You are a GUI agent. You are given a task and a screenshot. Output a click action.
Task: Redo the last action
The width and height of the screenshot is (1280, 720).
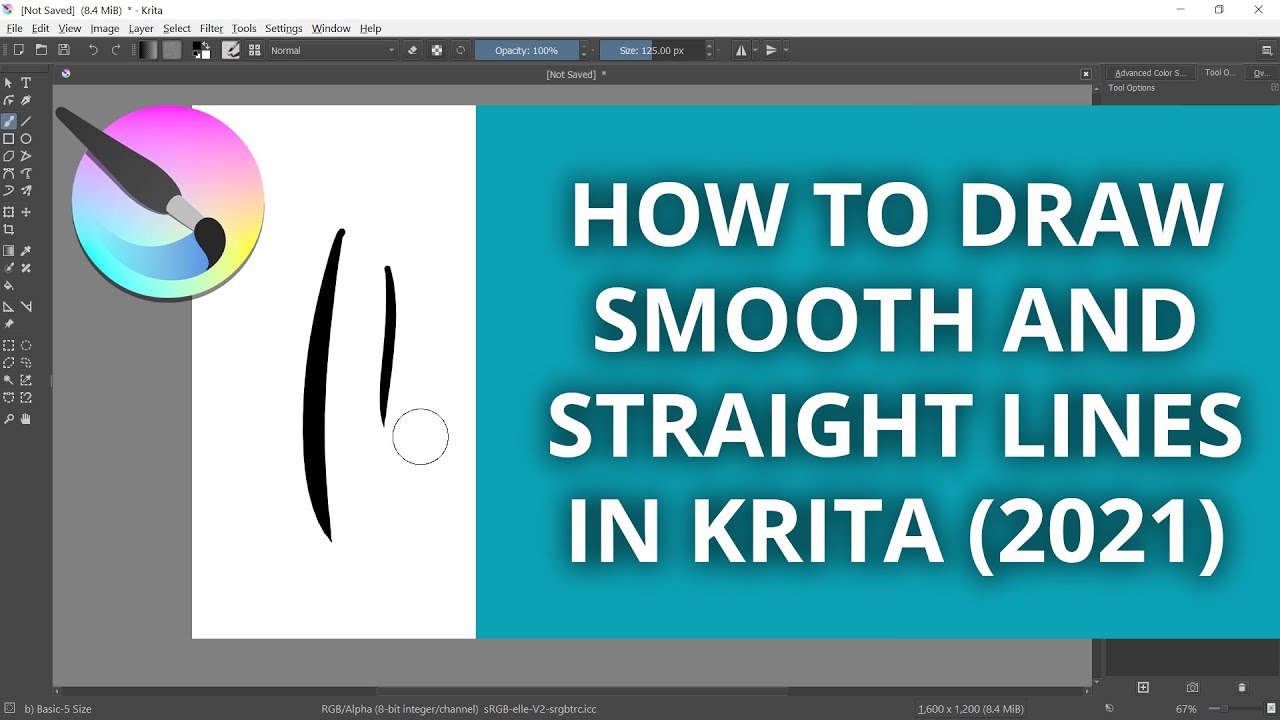(x=116, y=50)
